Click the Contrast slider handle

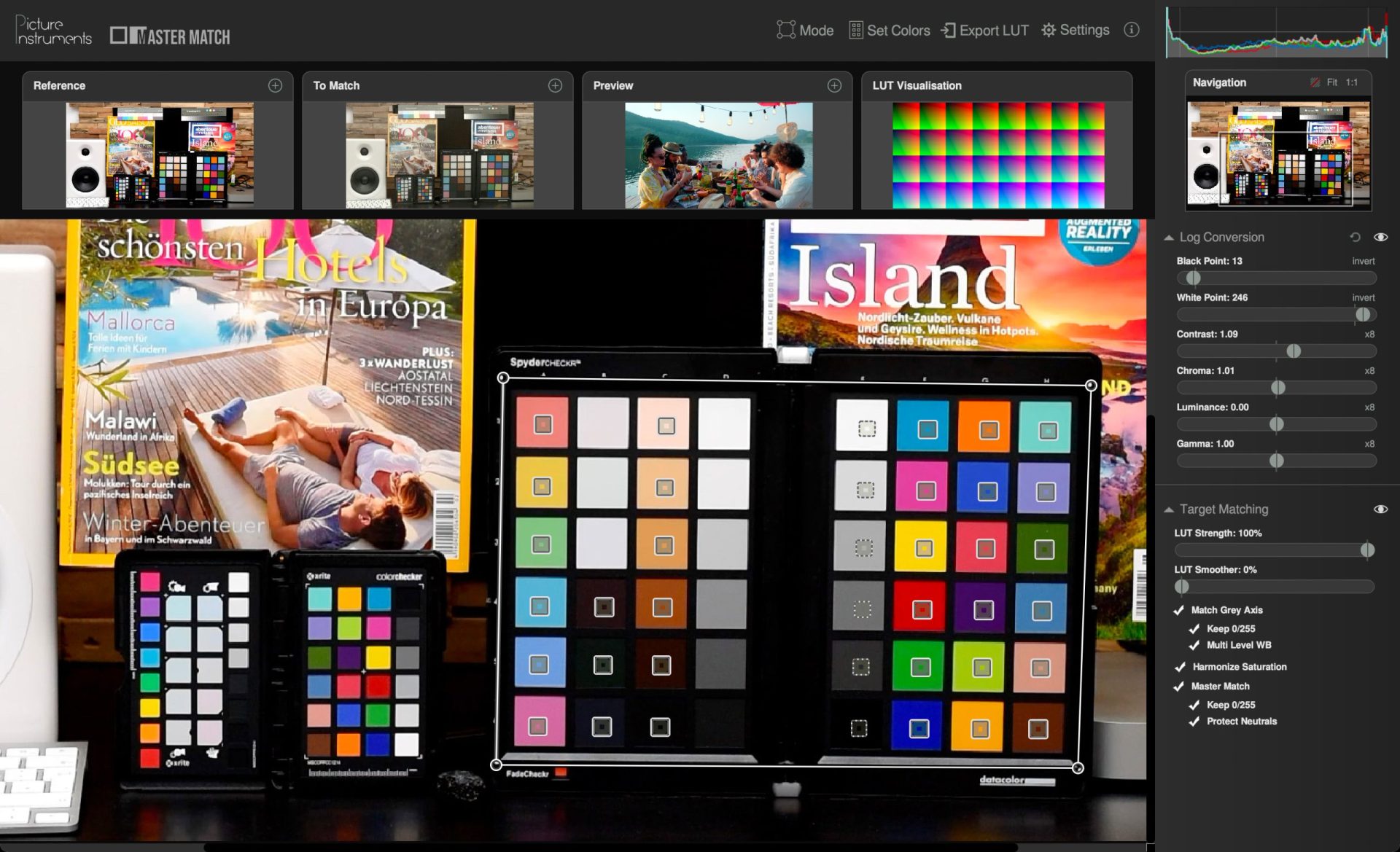1294,351
